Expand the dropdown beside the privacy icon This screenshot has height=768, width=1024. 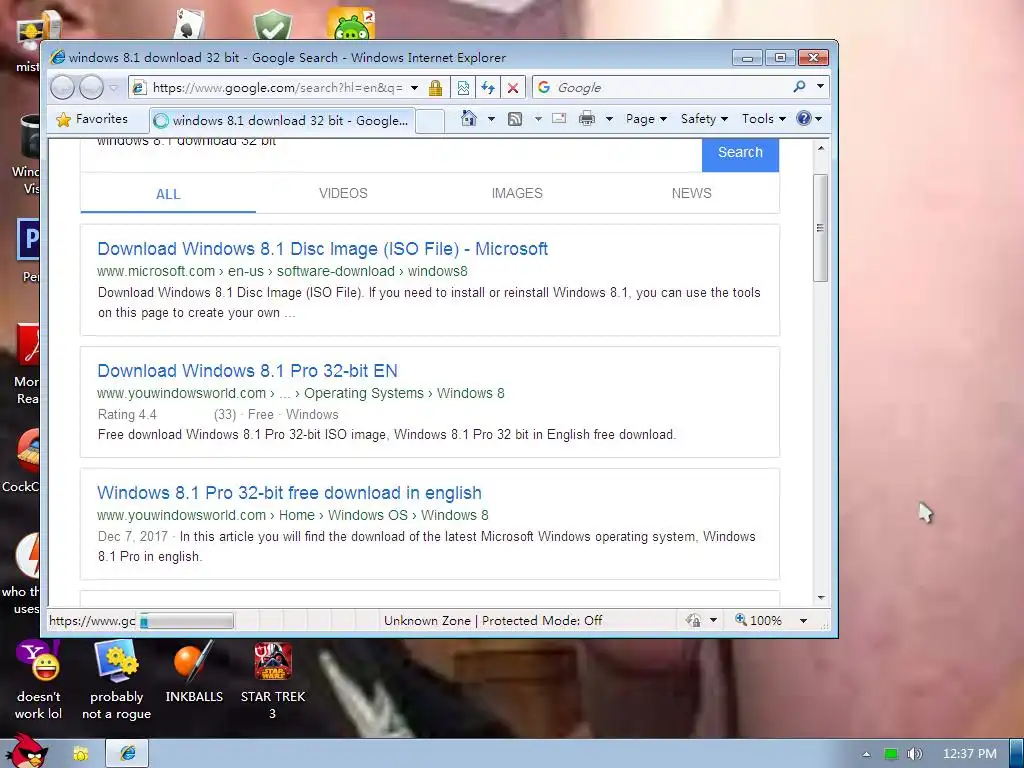(713, 620)
